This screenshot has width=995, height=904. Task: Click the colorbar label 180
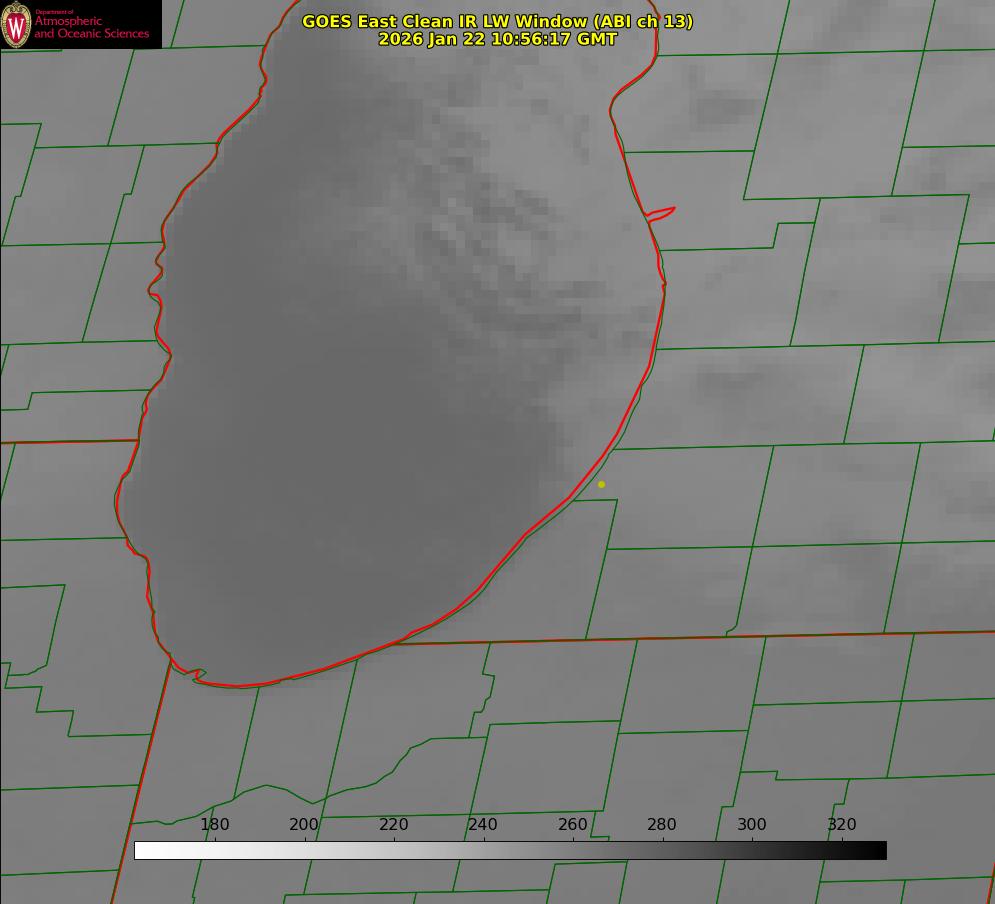(x=214, y=824)
